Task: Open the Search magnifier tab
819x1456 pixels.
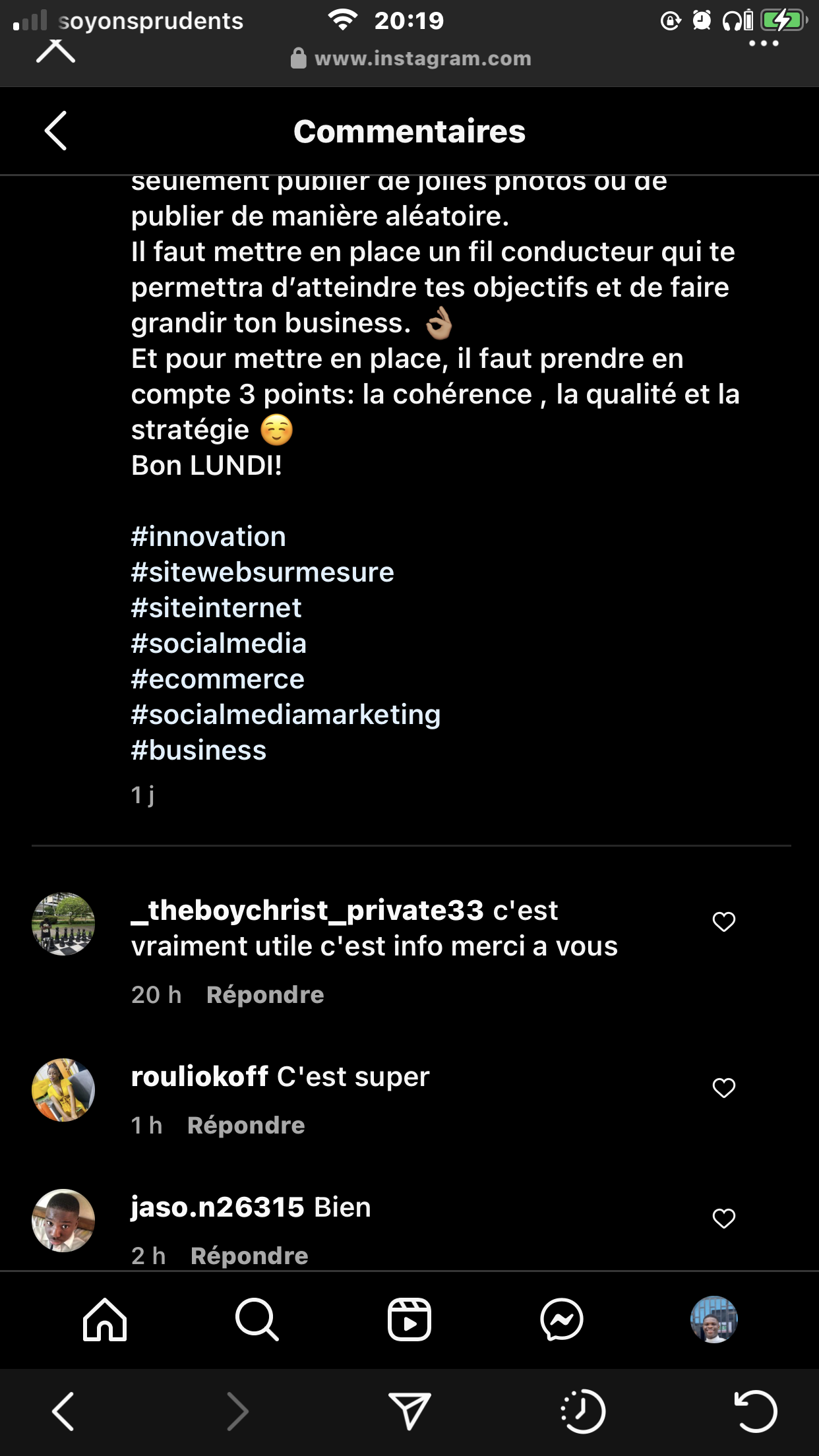Action: pos(257,1319)
